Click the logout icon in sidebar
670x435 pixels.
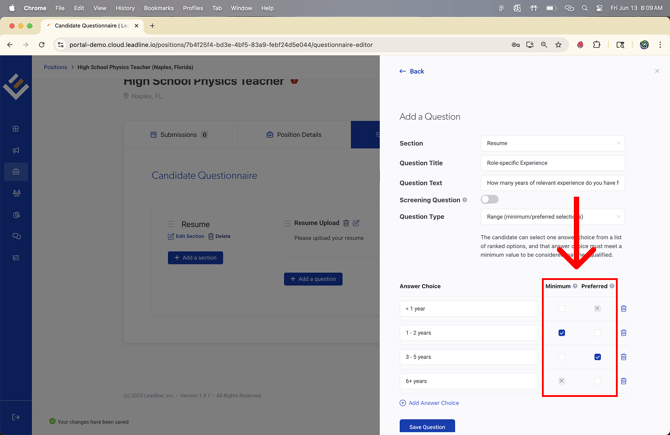pos(16,417)
